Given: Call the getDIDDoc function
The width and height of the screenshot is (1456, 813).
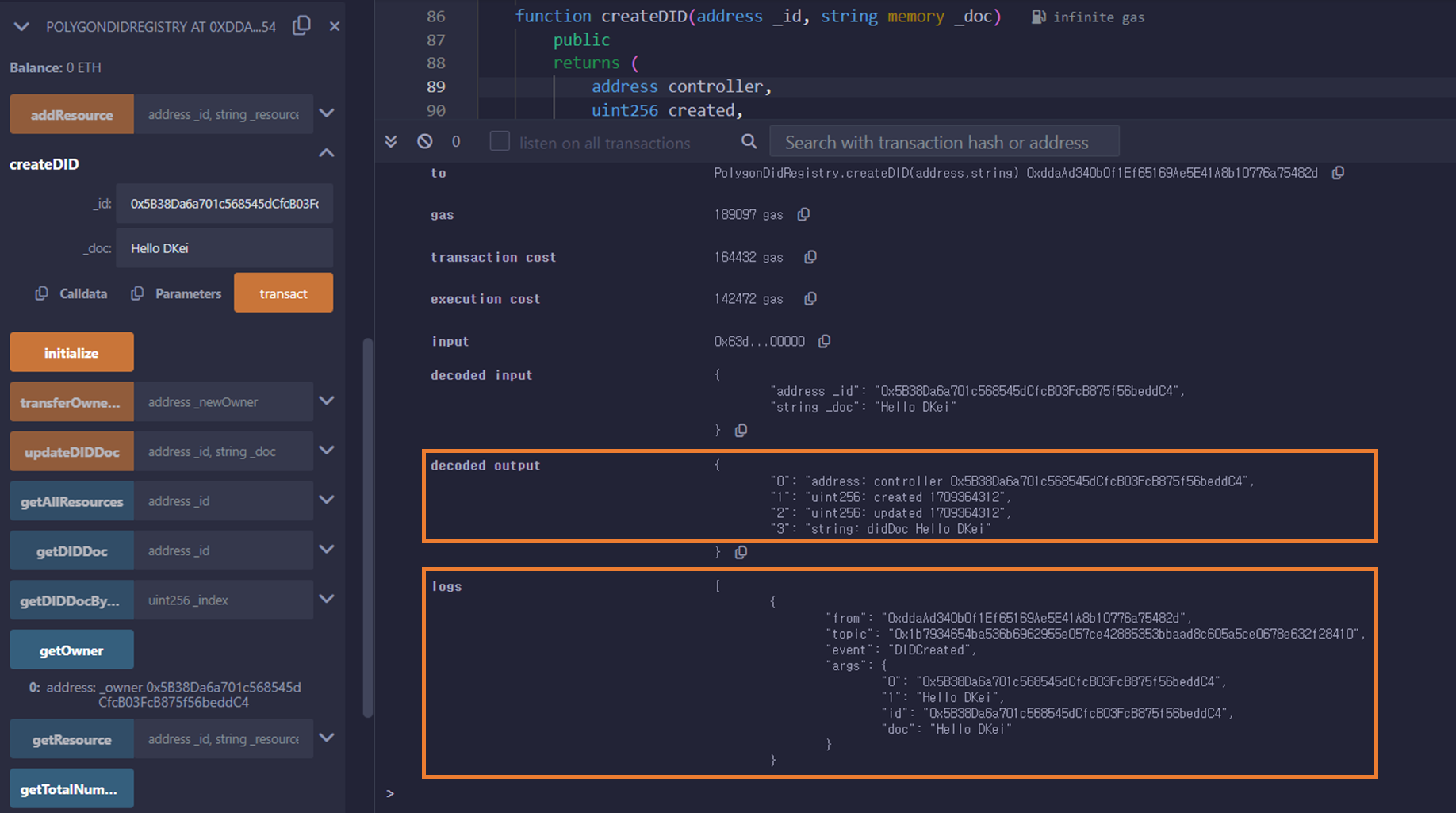Looking at the screenshot, I should pos(72,550).
